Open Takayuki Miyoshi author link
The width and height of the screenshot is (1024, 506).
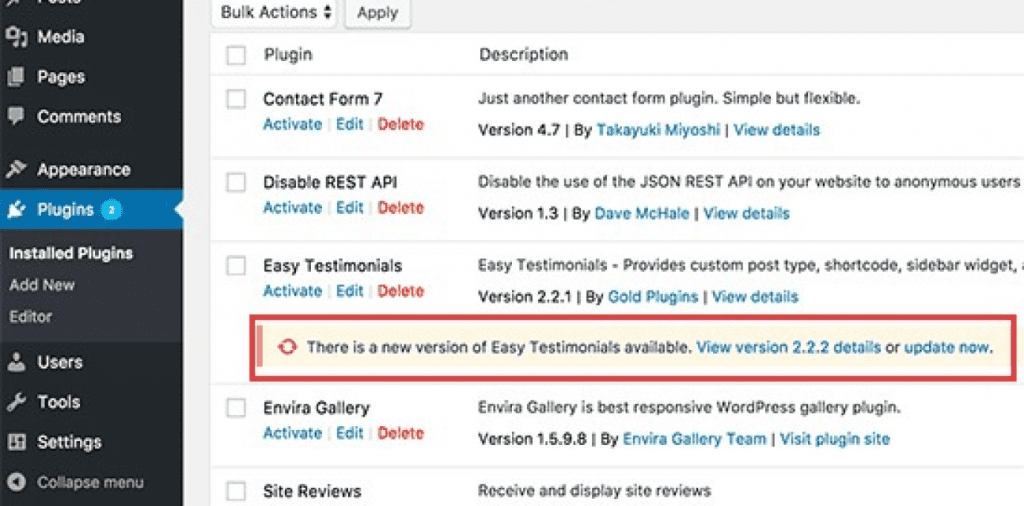tap(658, 130)
